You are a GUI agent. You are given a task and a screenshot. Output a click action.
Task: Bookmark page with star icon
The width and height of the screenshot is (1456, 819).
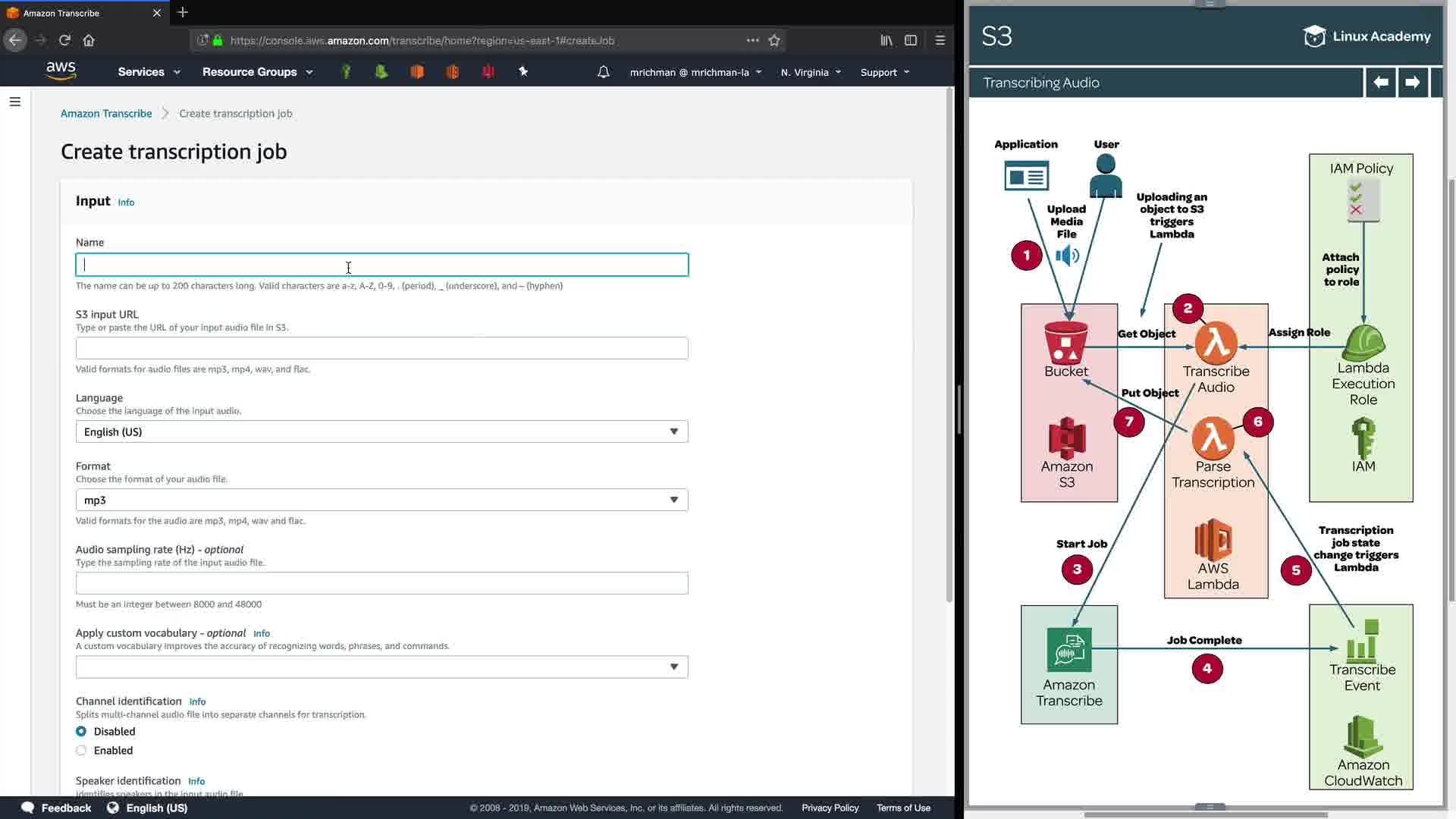(x=774, y=40)
